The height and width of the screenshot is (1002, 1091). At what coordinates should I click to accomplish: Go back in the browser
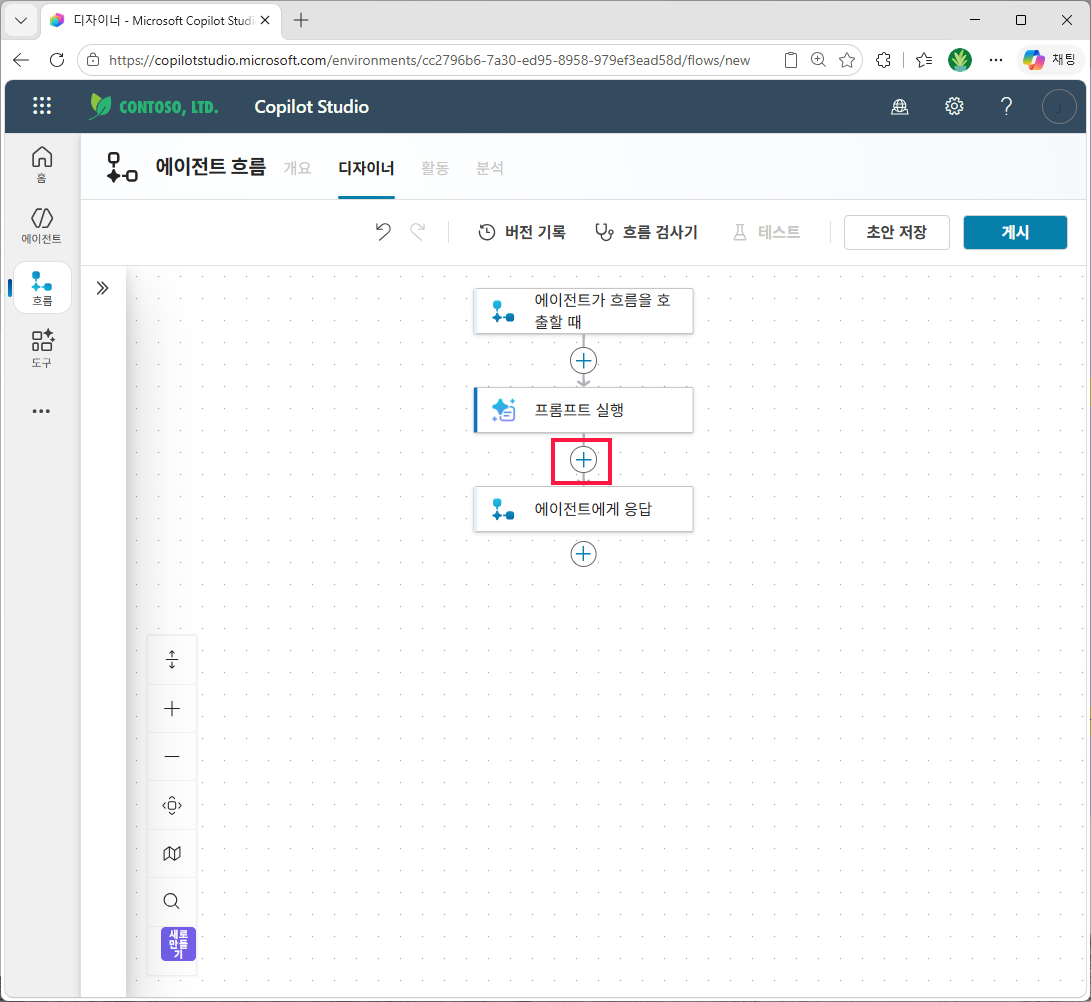21,60
